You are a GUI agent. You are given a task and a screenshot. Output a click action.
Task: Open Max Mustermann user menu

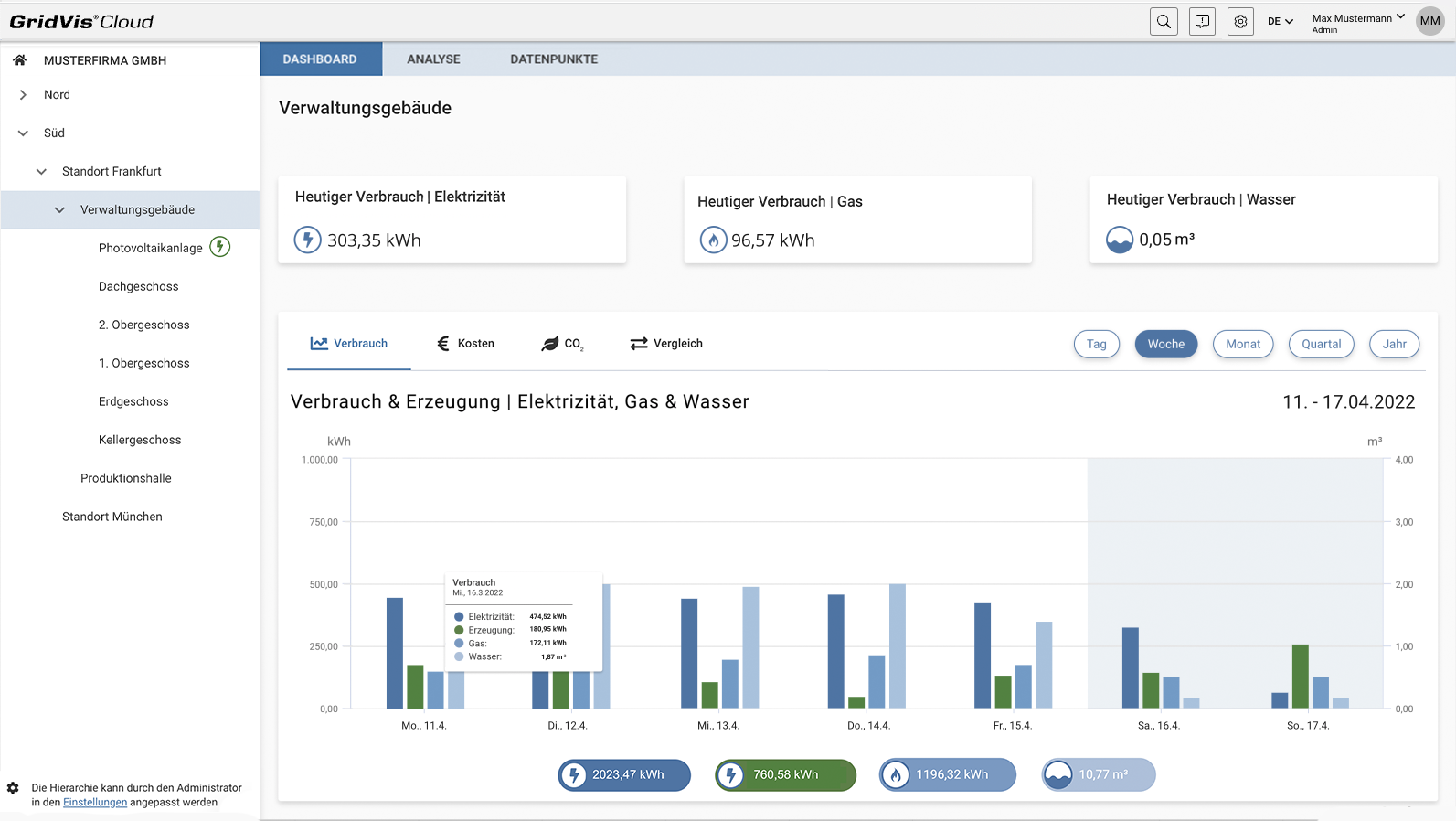[1358, 22]
